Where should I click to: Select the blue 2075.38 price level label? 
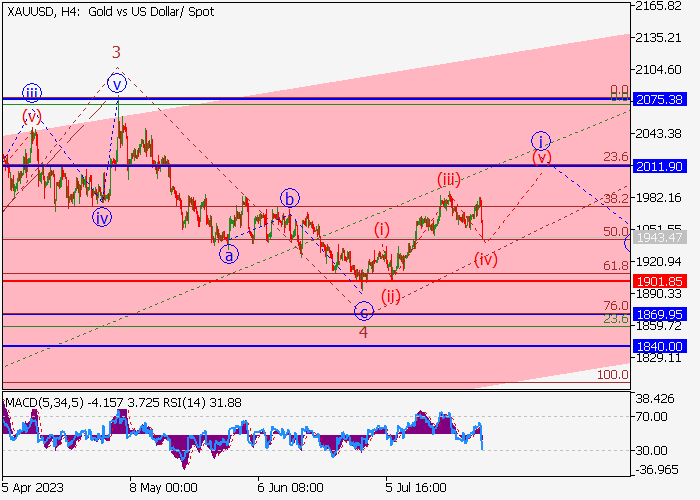[x=659, y=100]
